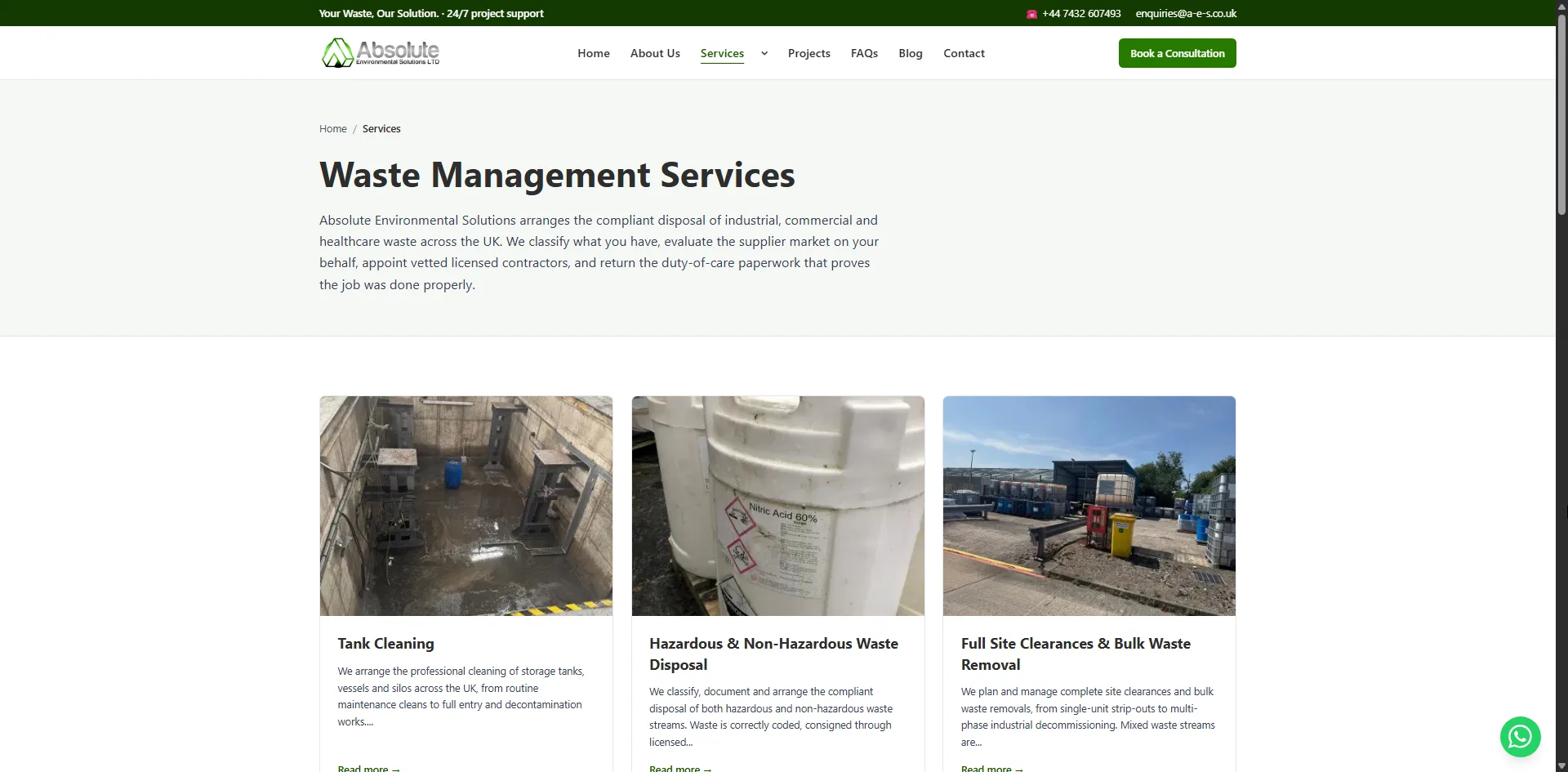
Task: Click Home breadcrumb link
Action: pyautogui.click(x=333, y=129)
